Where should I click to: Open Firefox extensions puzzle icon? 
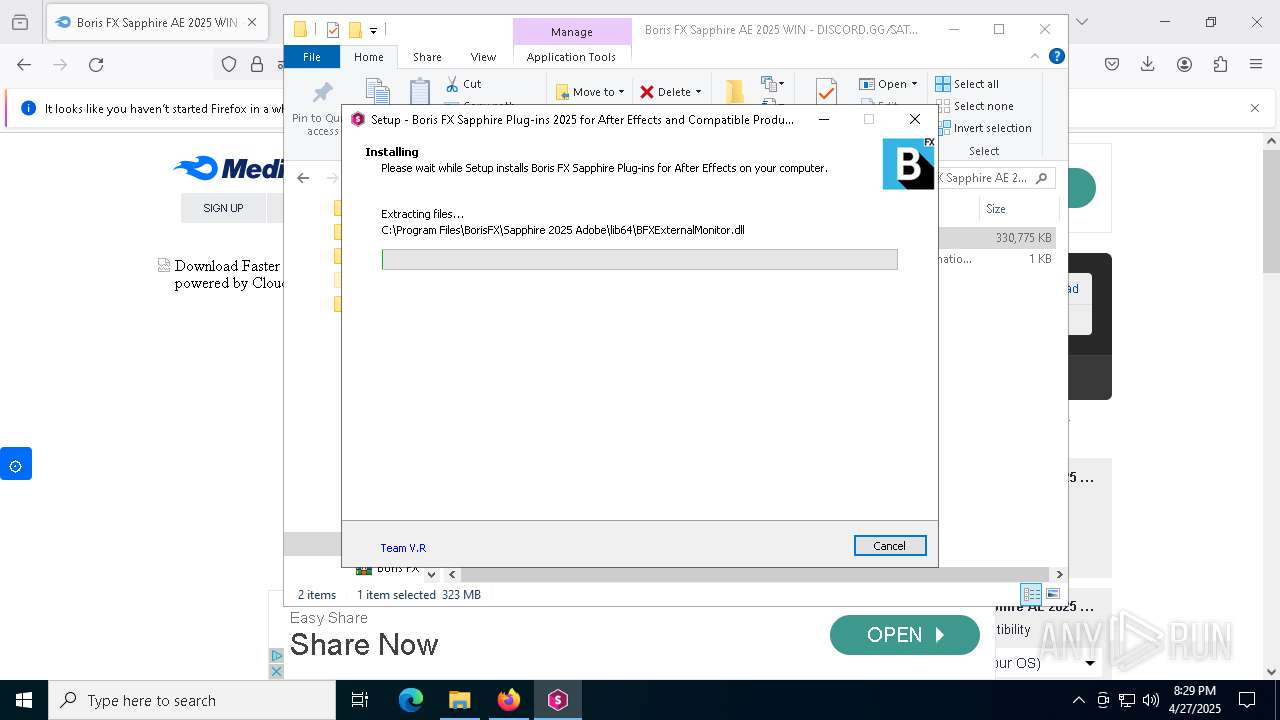(x=1220, y=65)
